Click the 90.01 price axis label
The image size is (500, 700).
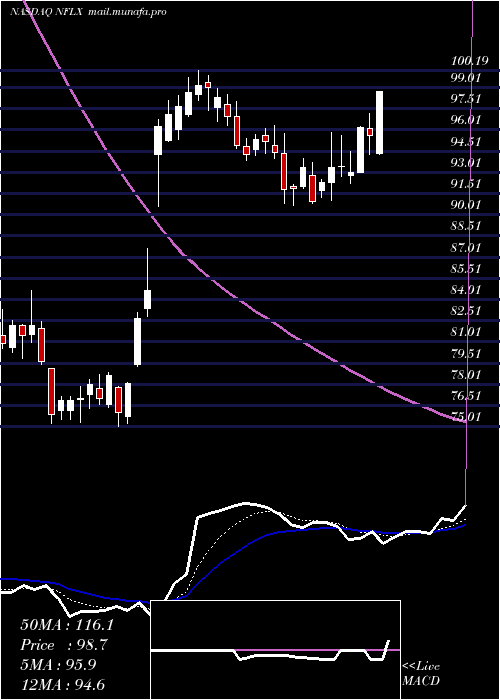tap(467, 205)
